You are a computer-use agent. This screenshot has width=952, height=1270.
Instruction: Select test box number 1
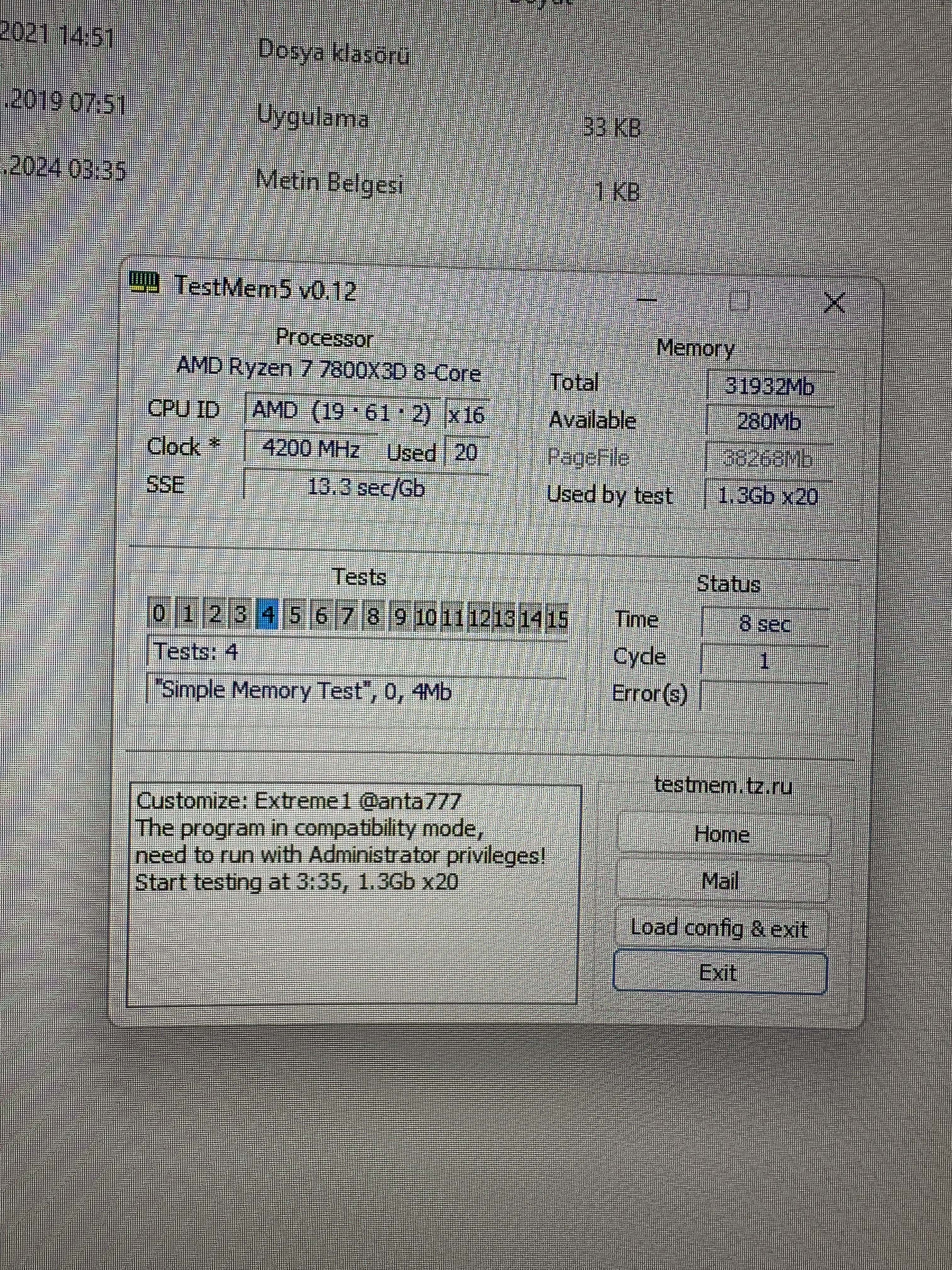pyautogui.click(x=187, y=614)
